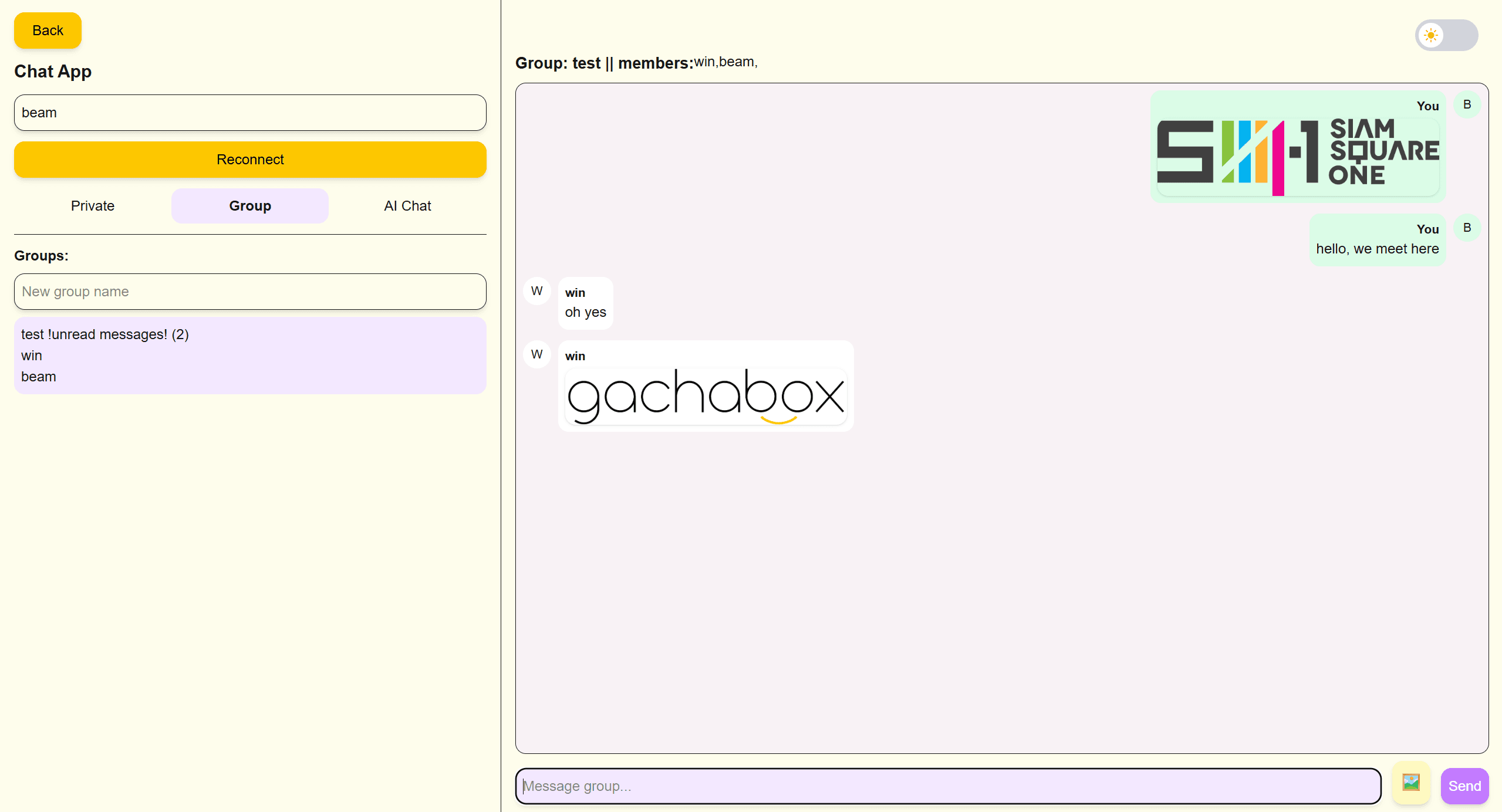This screenshot has width=1502, height=812.
Task: Focus the username field containing beam
Action: point(250,113)
